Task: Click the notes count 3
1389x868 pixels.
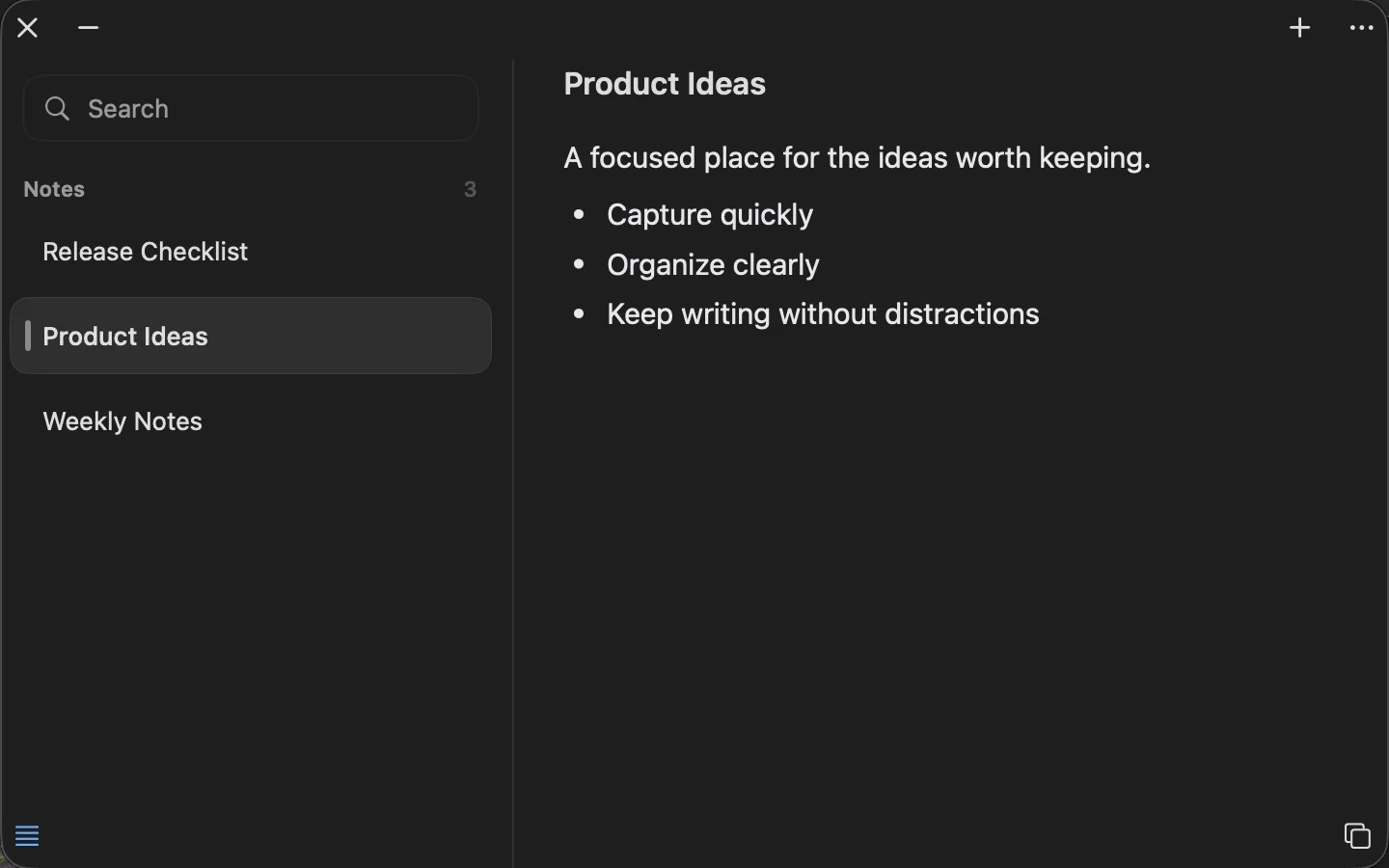Action: (471, 189)
